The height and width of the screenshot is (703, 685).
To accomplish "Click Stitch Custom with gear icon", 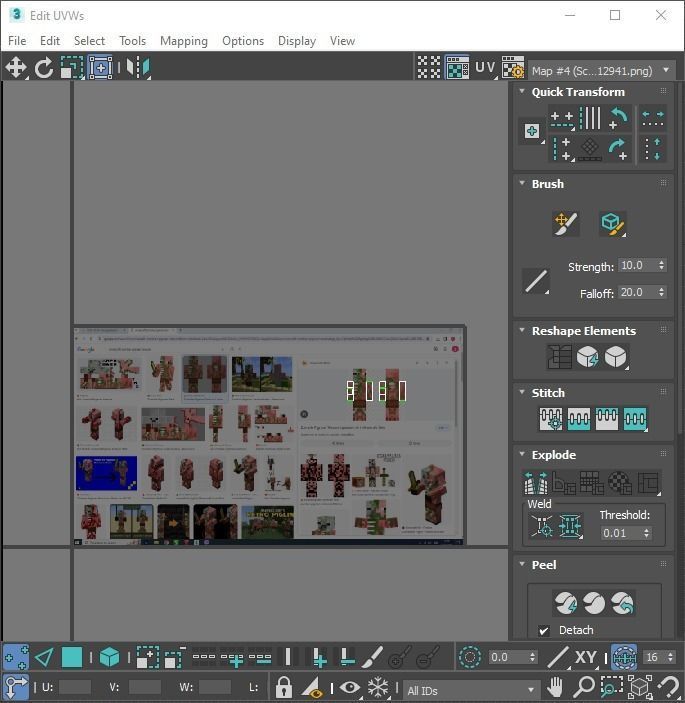I will point(551,419).
